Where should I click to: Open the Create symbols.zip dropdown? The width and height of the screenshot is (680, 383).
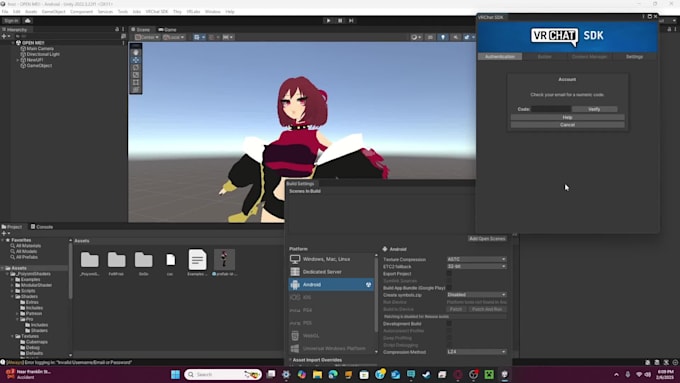tap(477, 295)
